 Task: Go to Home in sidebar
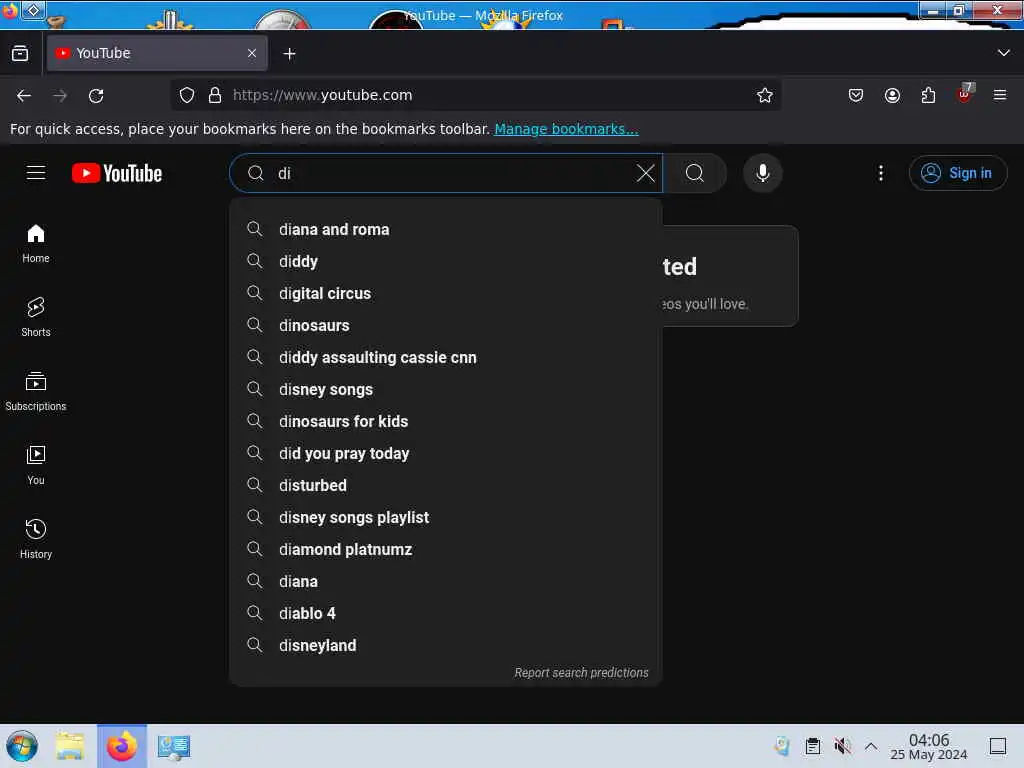(x=36, y=244)
